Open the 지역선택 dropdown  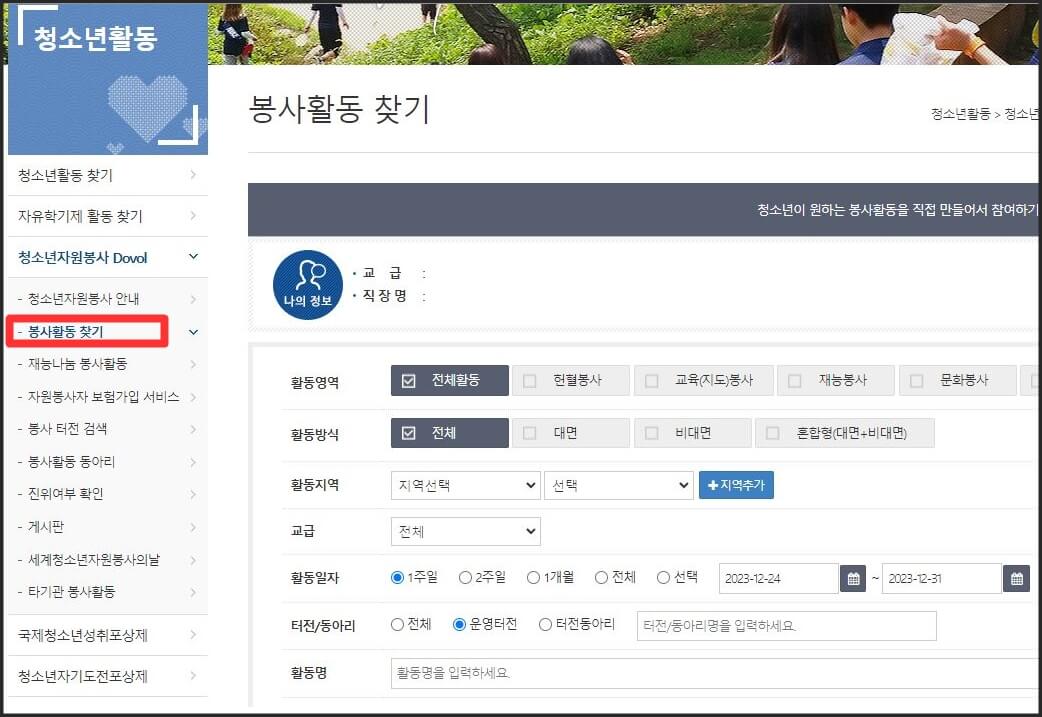click(464, 484)
